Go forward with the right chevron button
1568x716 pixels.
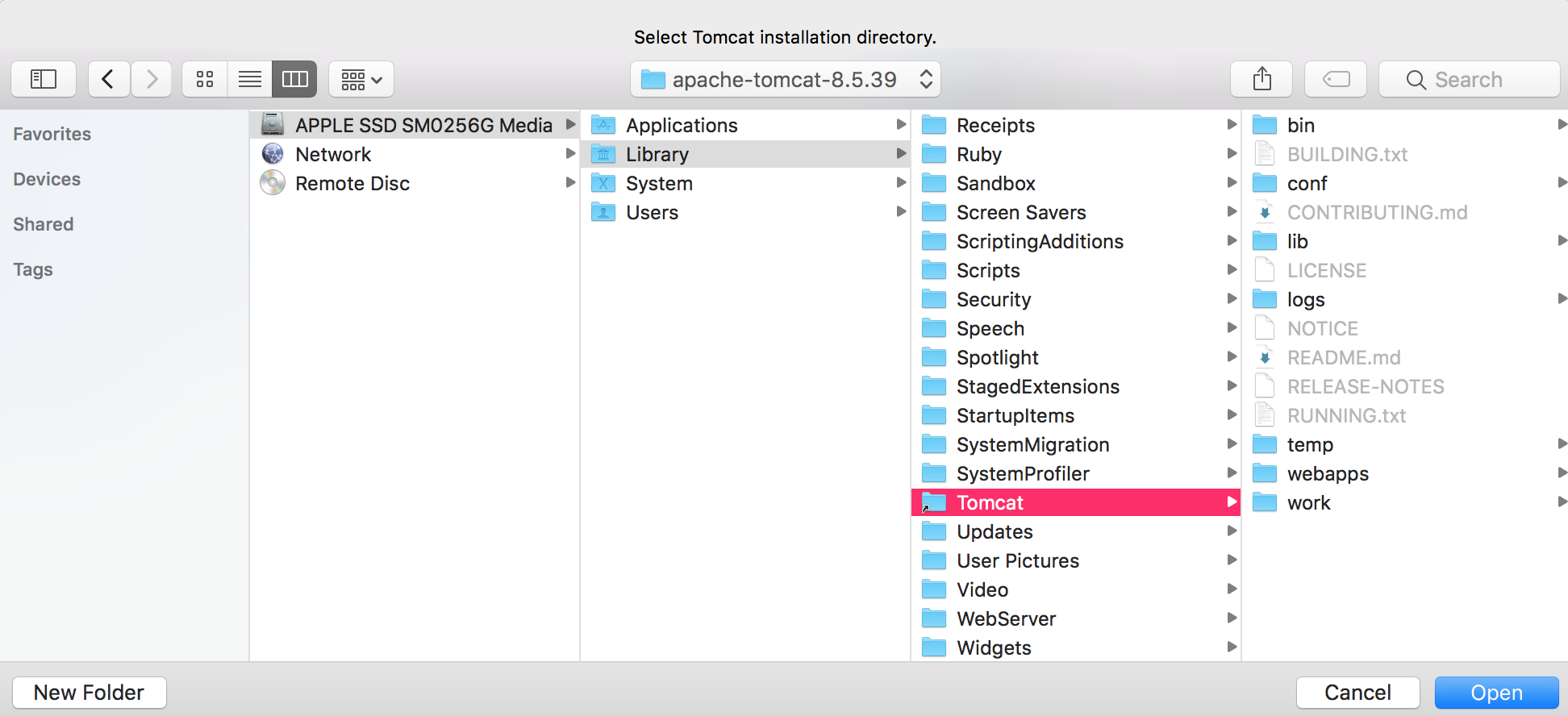(x=151, y=79)
